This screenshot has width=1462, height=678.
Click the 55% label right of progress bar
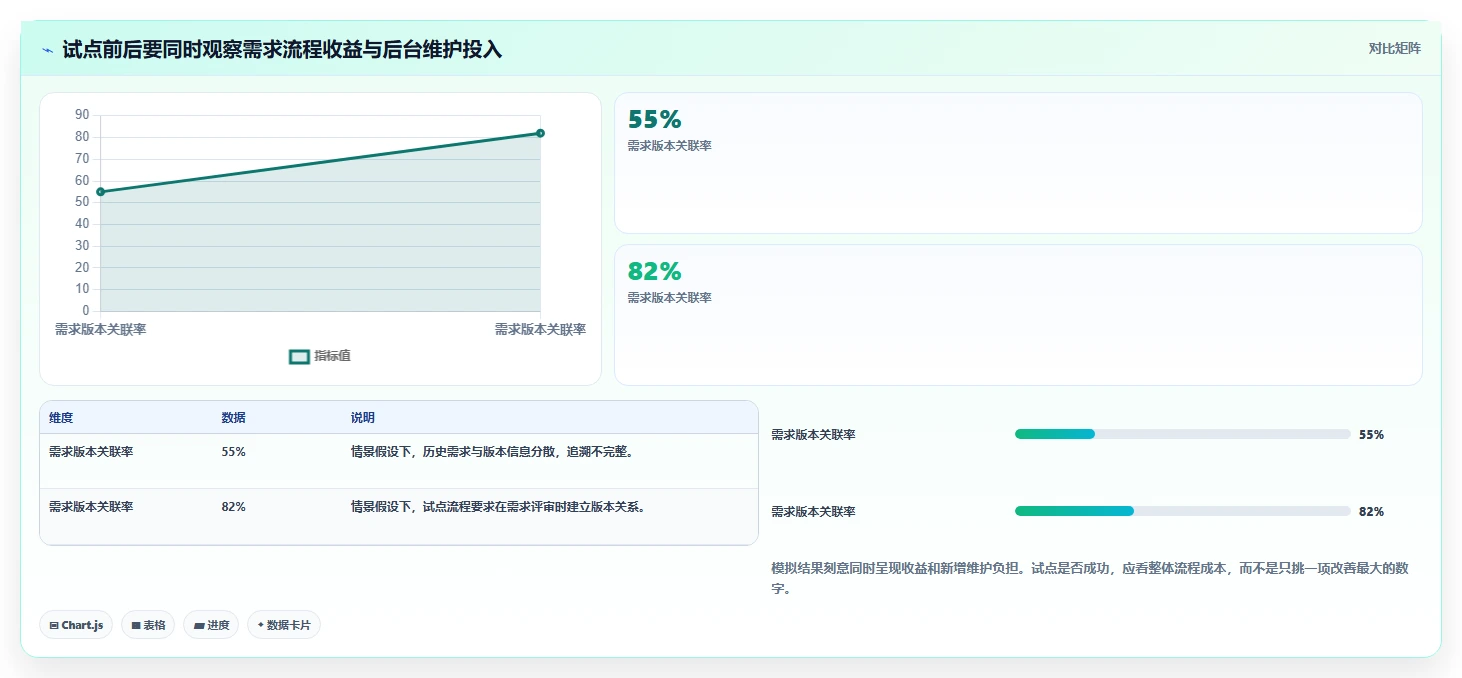1371,435
